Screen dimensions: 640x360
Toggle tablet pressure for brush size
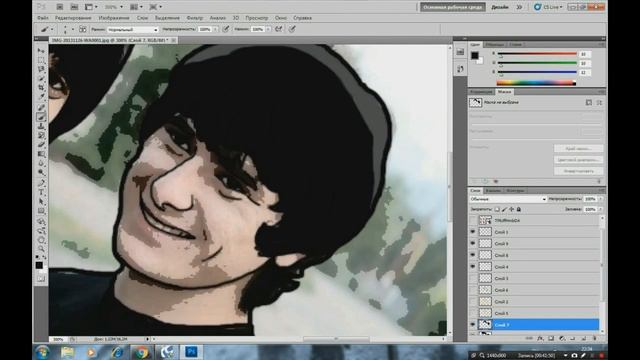coord(292,29)
